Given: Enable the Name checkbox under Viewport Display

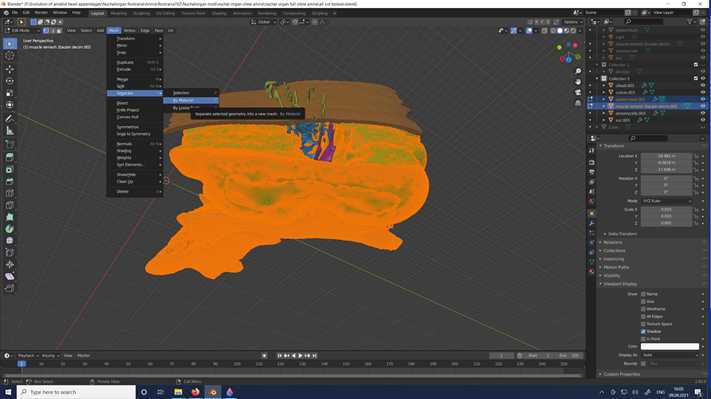Looking at the screenshot, I should click(643, 294).
